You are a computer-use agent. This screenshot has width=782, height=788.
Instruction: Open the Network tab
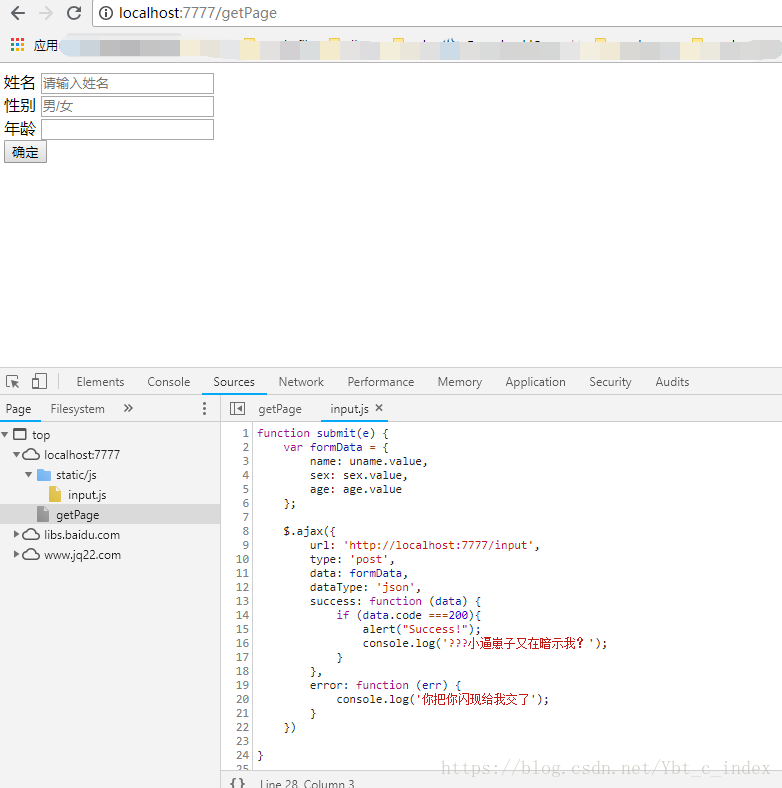pos(302,381)
